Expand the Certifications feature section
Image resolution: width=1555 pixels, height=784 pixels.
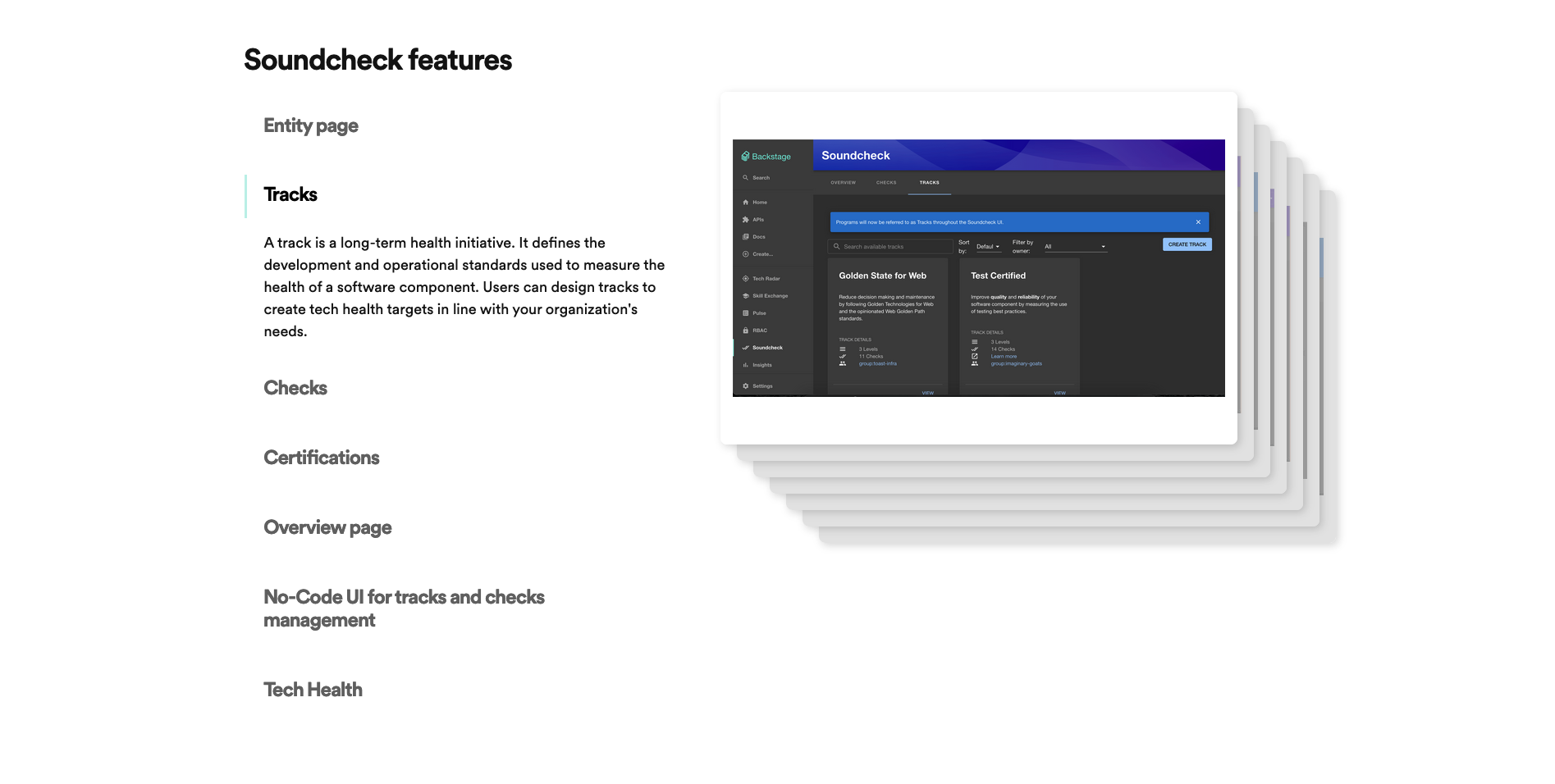(x=322, y=458)
